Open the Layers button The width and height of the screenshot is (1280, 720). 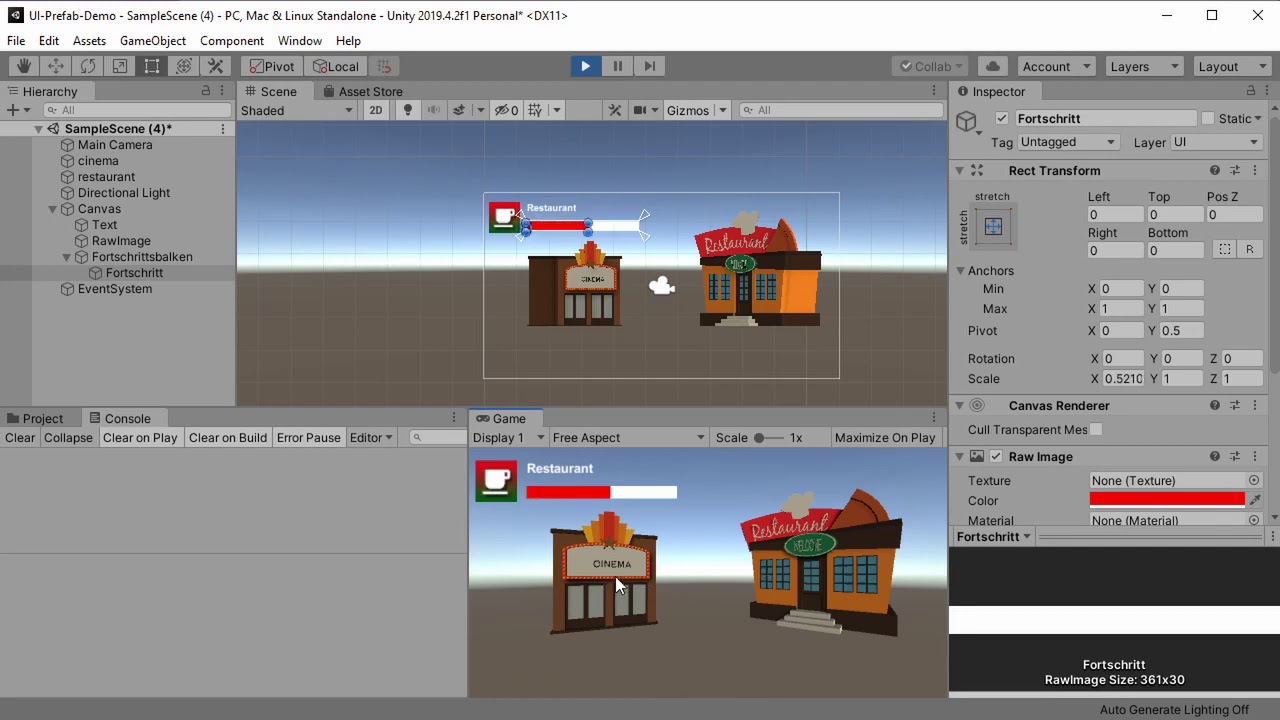(x=1144, y=66)
